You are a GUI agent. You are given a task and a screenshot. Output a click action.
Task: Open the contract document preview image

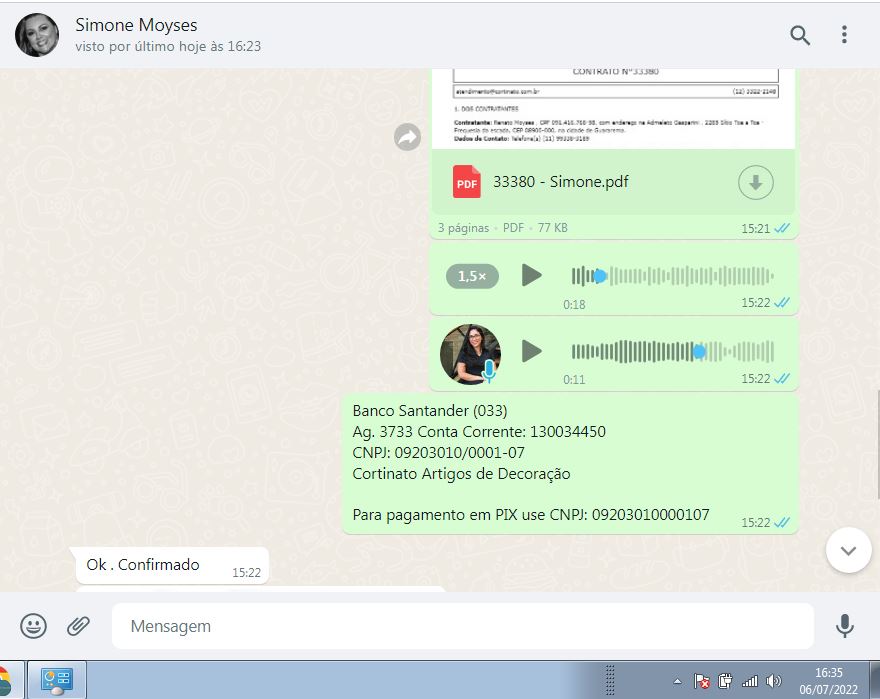[x=614, y=108]
